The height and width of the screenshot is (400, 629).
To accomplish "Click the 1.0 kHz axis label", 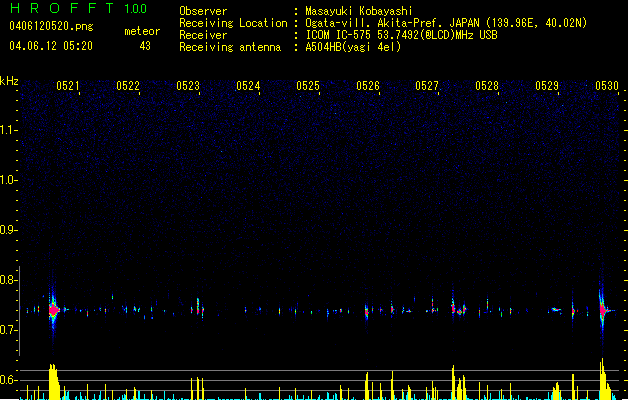I will coord(9,180).
